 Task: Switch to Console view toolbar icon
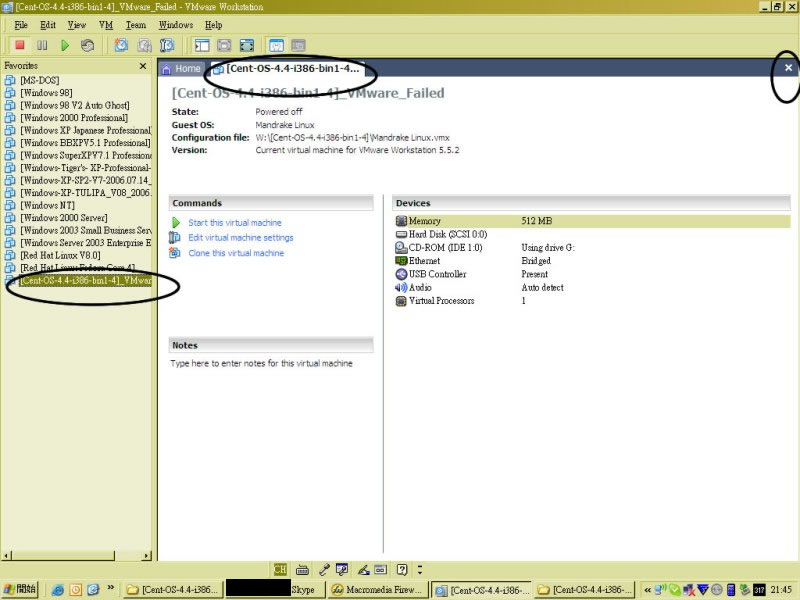pyautogui.click(x=298, y=45)
